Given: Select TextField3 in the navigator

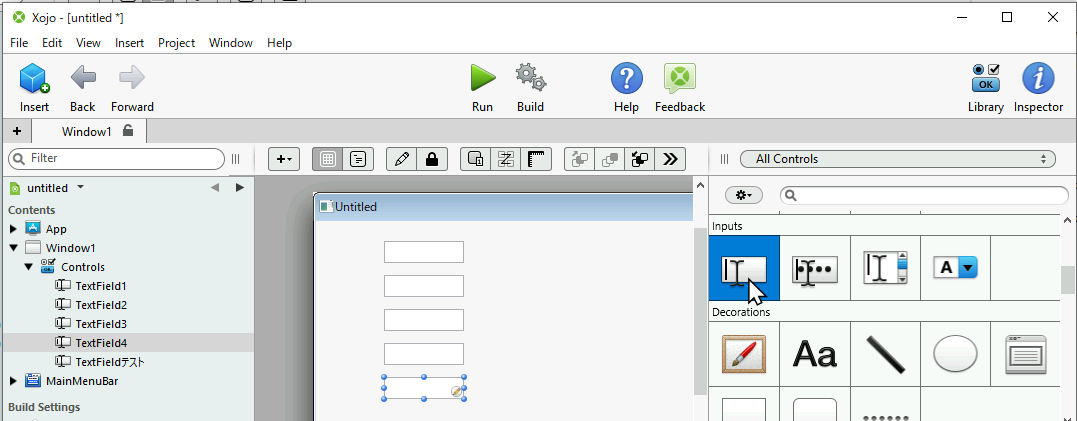Looking at the screenshot, I should pyautogui.click(x=101, y=324).
